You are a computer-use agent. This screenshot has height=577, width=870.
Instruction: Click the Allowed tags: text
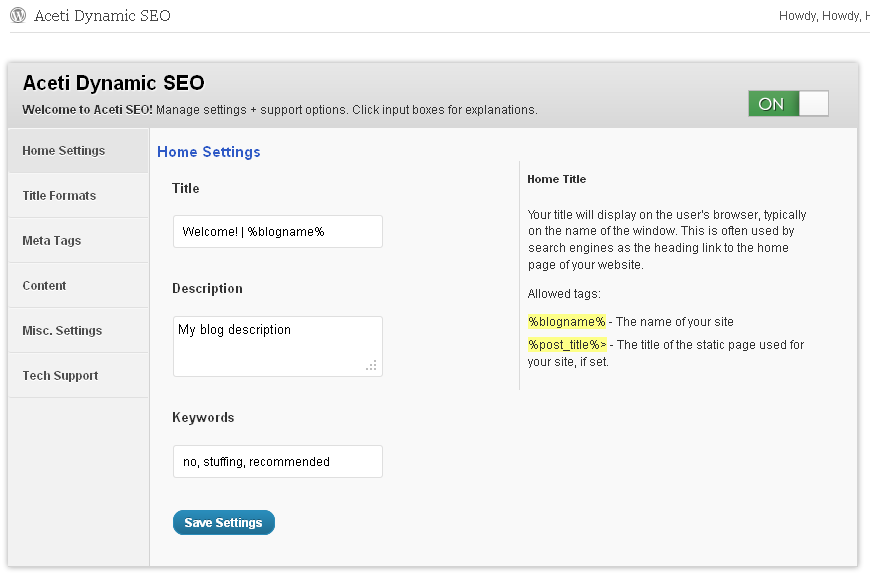(564, 293)
